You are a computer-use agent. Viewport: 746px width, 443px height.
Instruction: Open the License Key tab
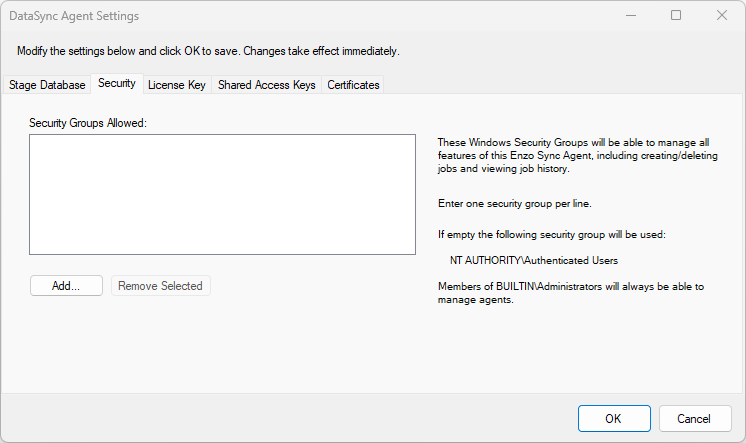pos(177,85)
